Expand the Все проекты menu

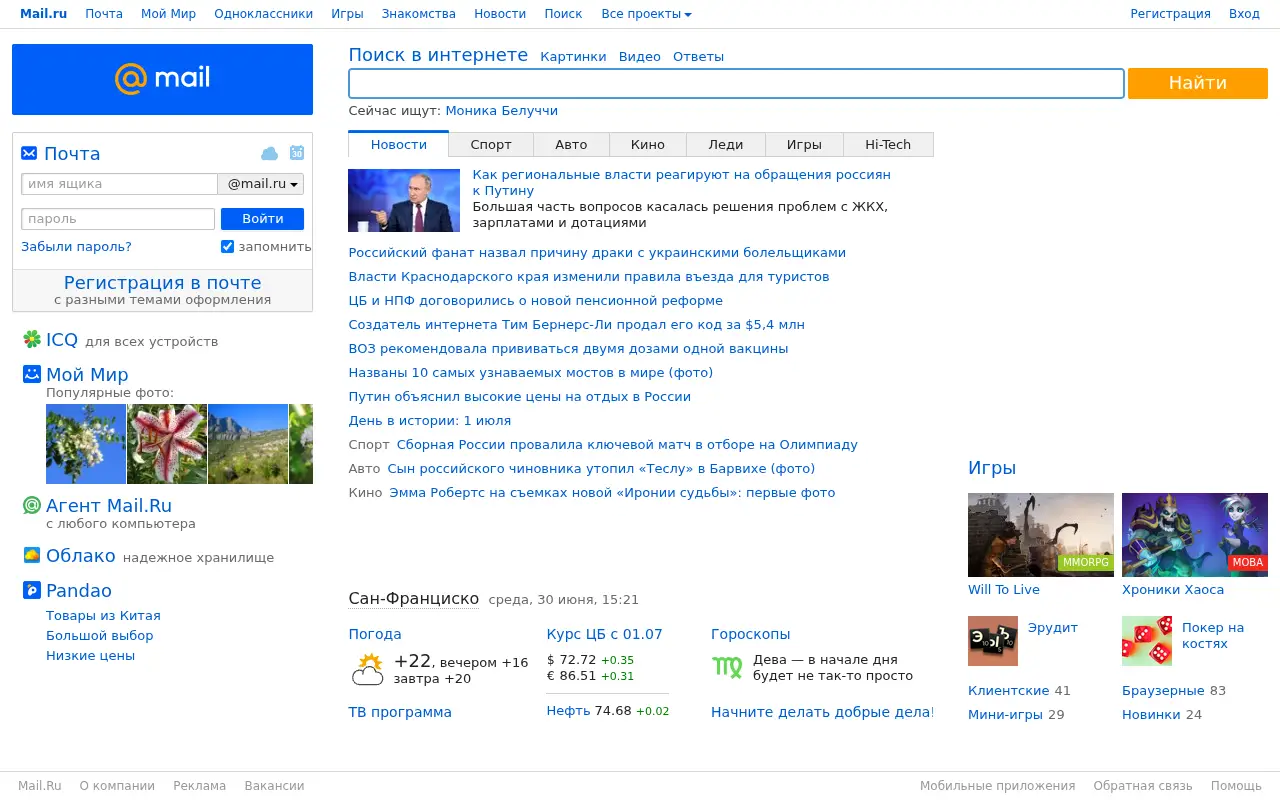click(x=646, y=14)
